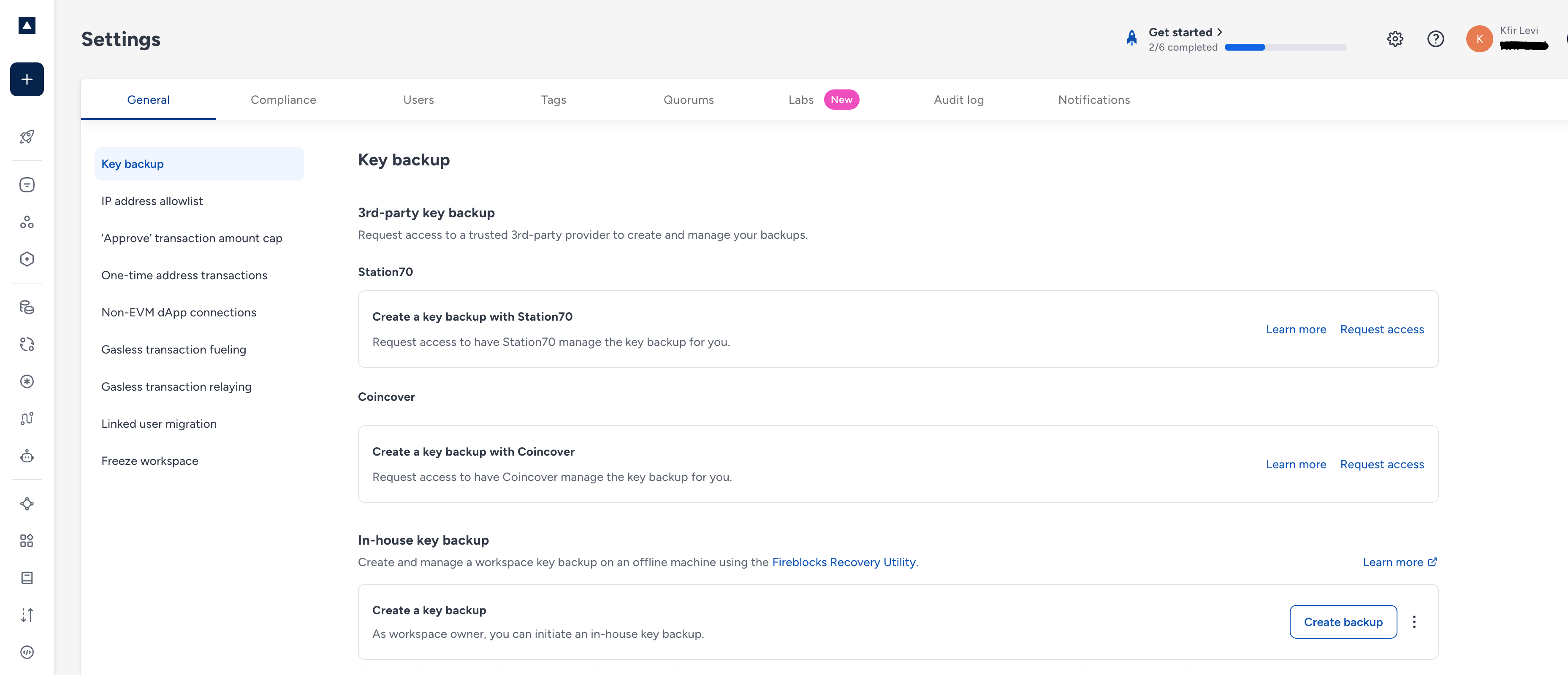Image resolution: width=1568 pixels, height=675 pixels.
Task: Open the up-down arrows sidebar icon
Action: (27, 615)
